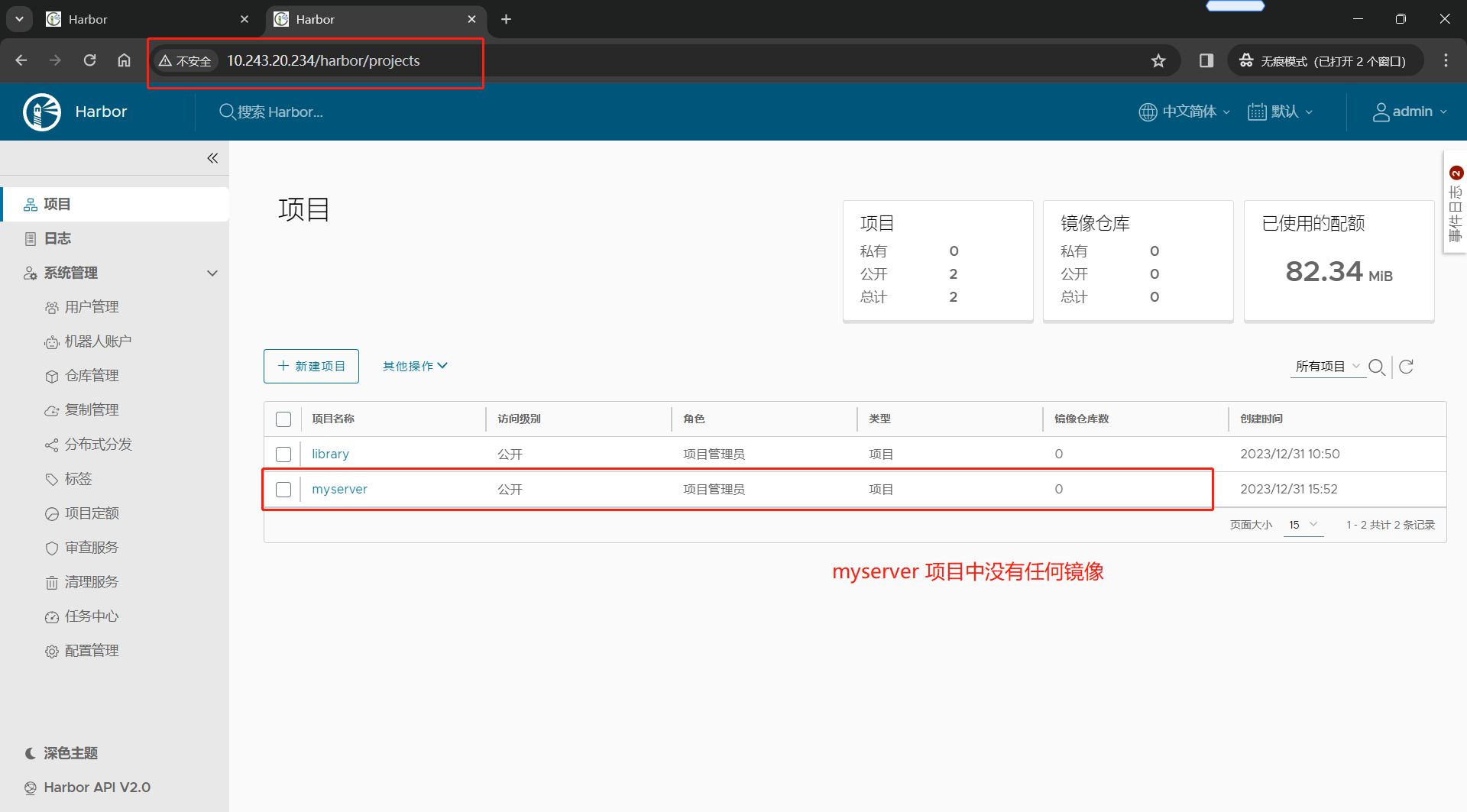Click the 项目定额 quota icon
This screenshot has height=812, width=1467.
tap(51, 514)
